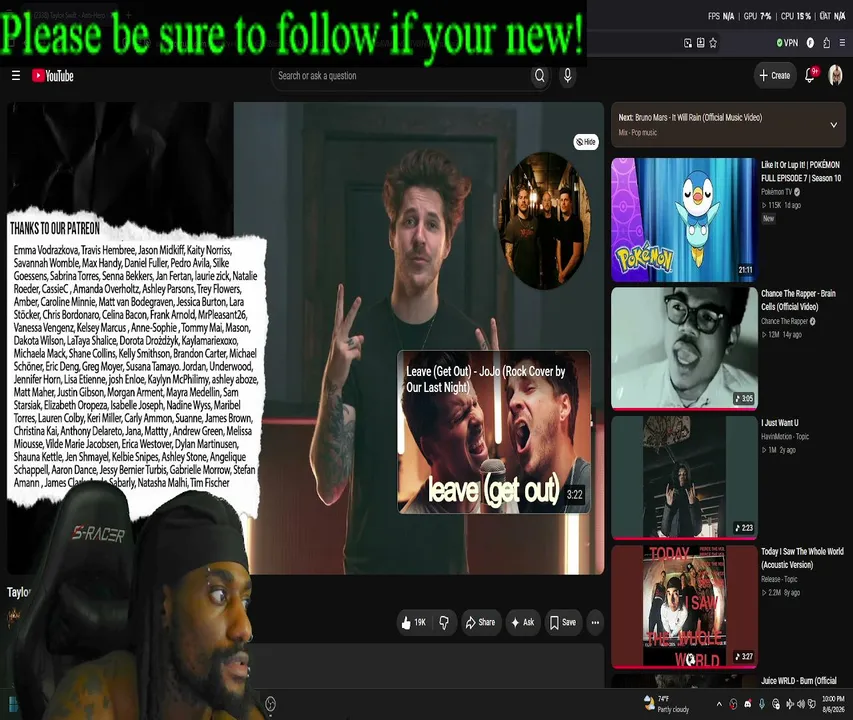Image resolution: width=853 pixels, height=720 pixels.
Task: Click 'Release - Topic' channel name
Action: click(779, 579)
